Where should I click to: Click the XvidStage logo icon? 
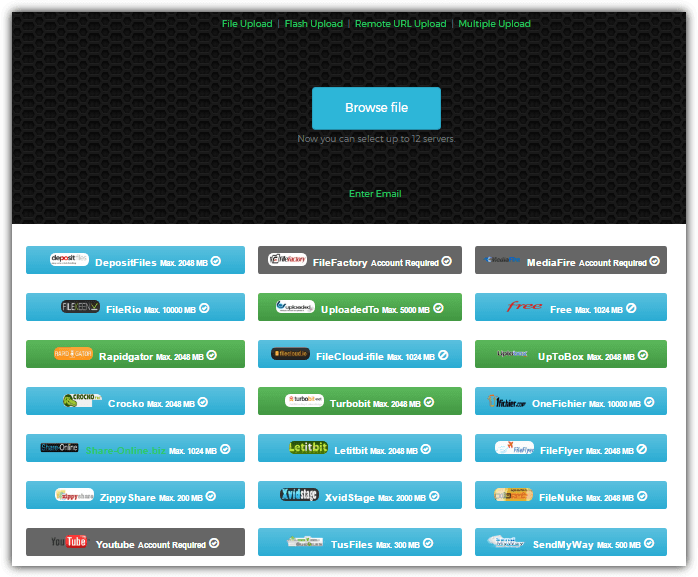299,494
